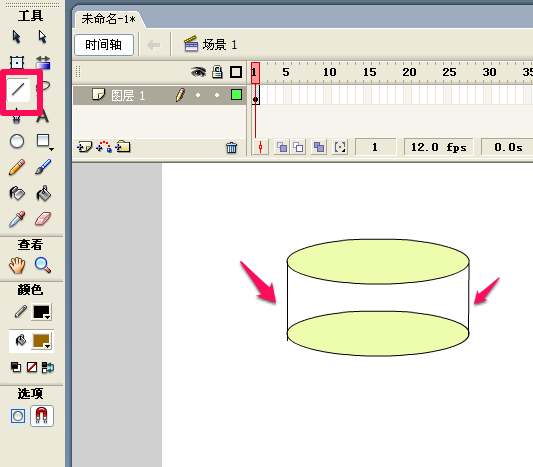Viewport: 533px width, 467px height.
Task: Toggle visibility of all layers (eye icon)
Action: pos(199,72)
